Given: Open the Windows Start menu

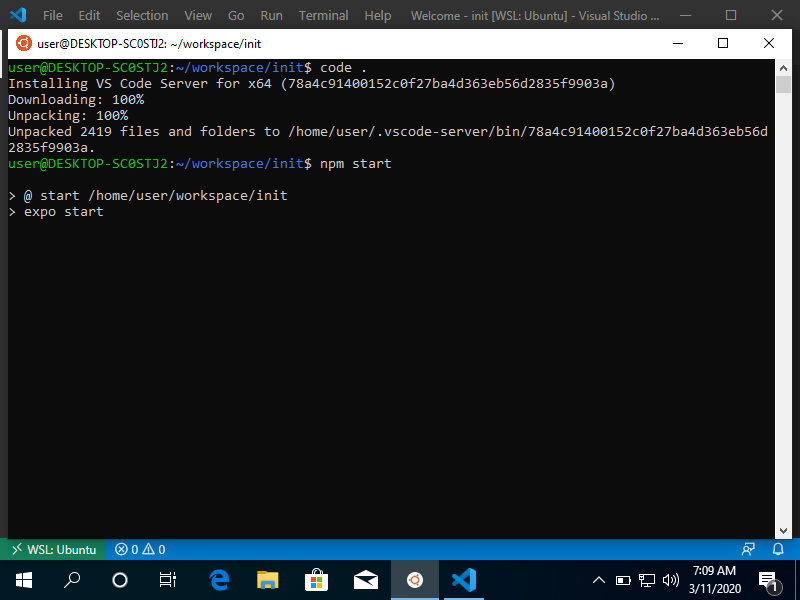Looking at the screenshot, I should coord(24,580).
